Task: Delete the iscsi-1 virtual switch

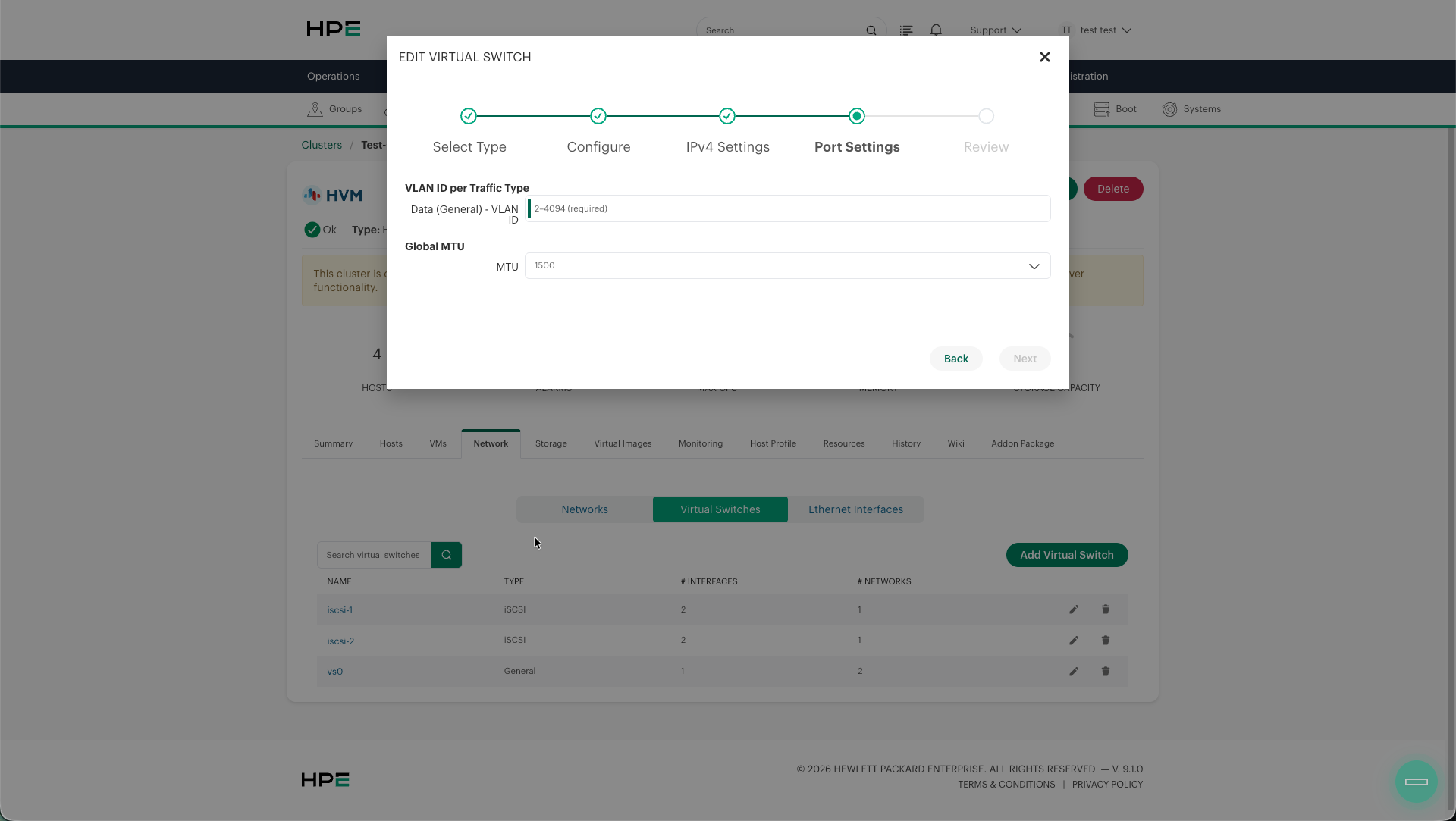Action: [x=1106, y=609]
